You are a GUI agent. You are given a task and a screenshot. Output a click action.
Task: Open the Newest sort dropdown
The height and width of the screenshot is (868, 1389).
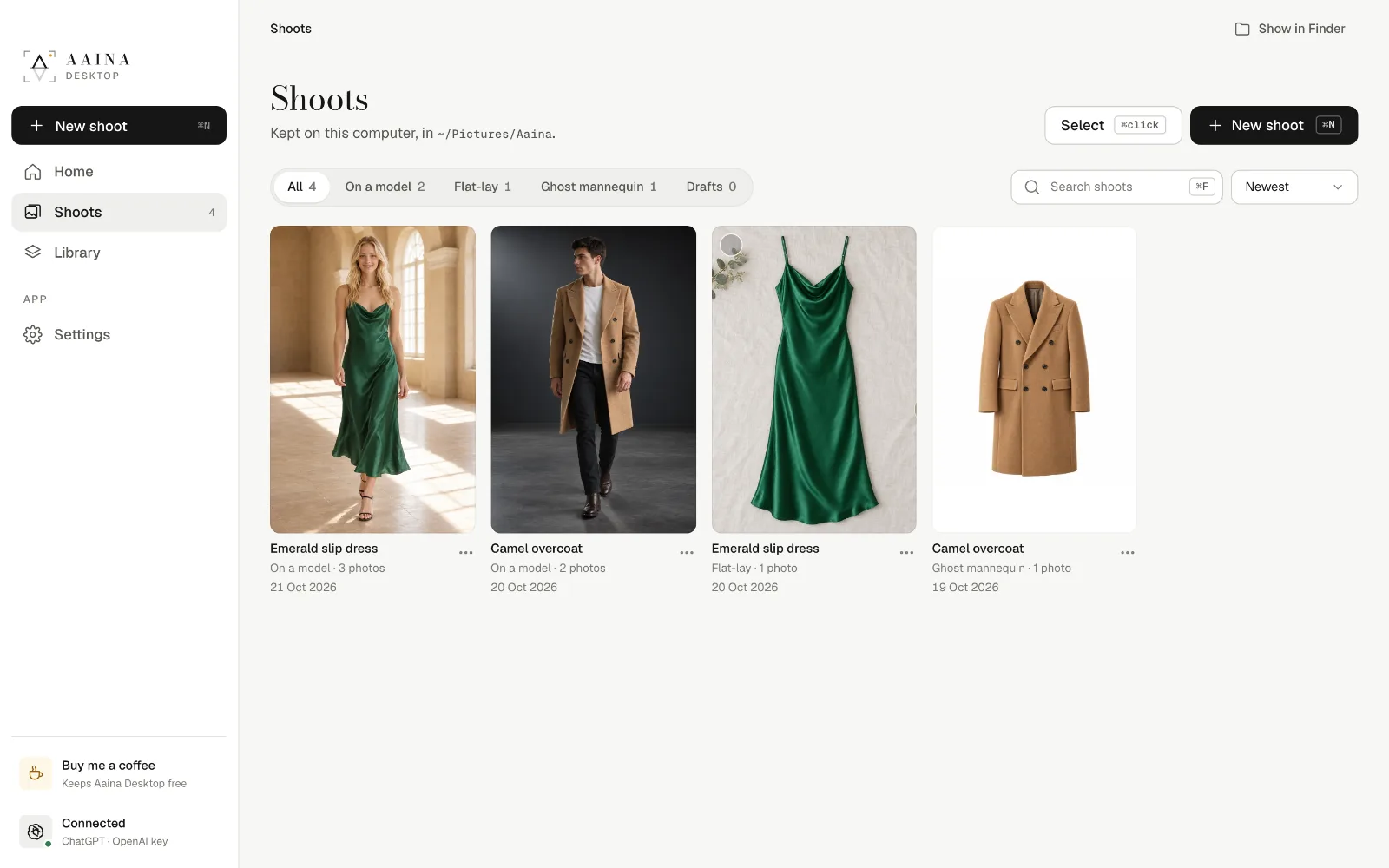tap(1294, 187)
